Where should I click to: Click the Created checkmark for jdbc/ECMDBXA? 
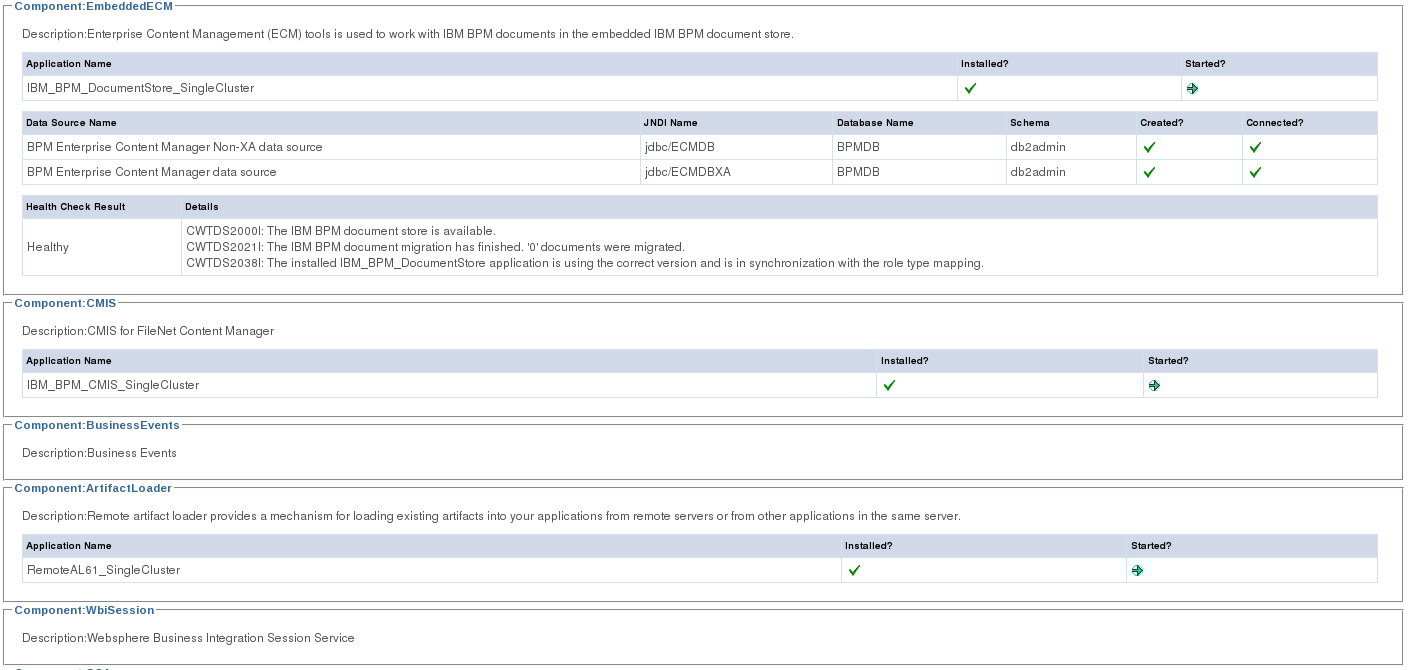pyautogui.click(x=1149, y=172)
